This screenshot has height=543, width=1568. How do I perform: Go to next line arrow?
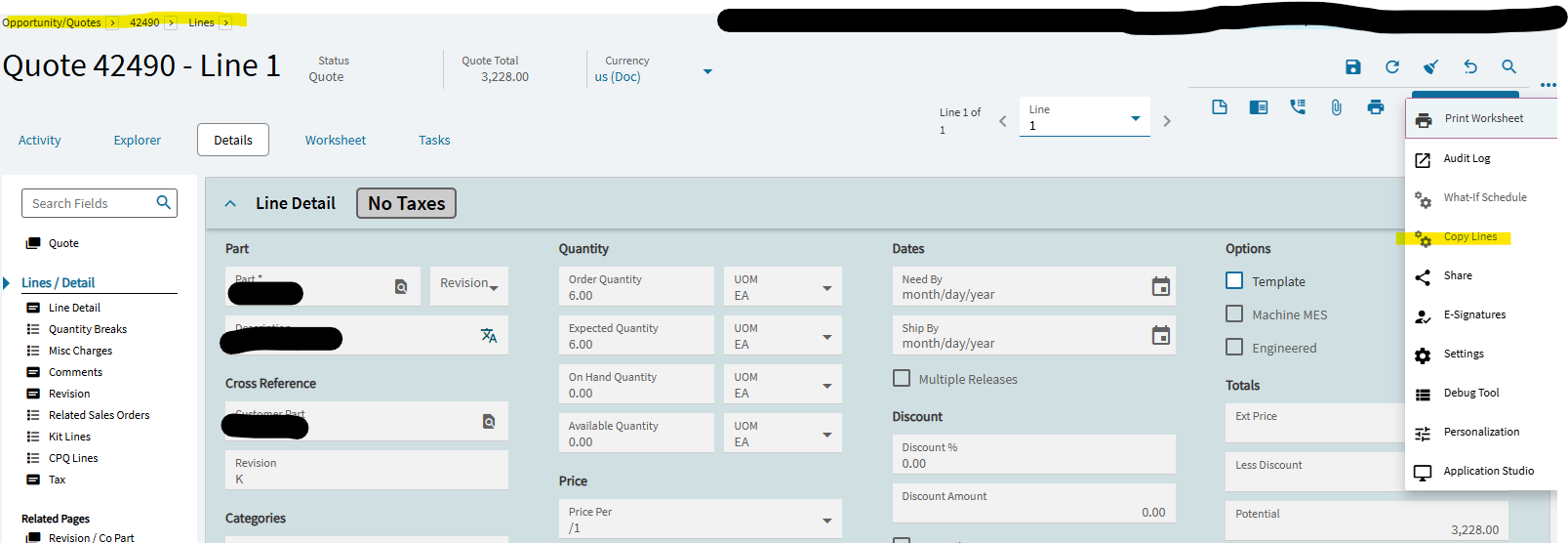point(1167,121)
